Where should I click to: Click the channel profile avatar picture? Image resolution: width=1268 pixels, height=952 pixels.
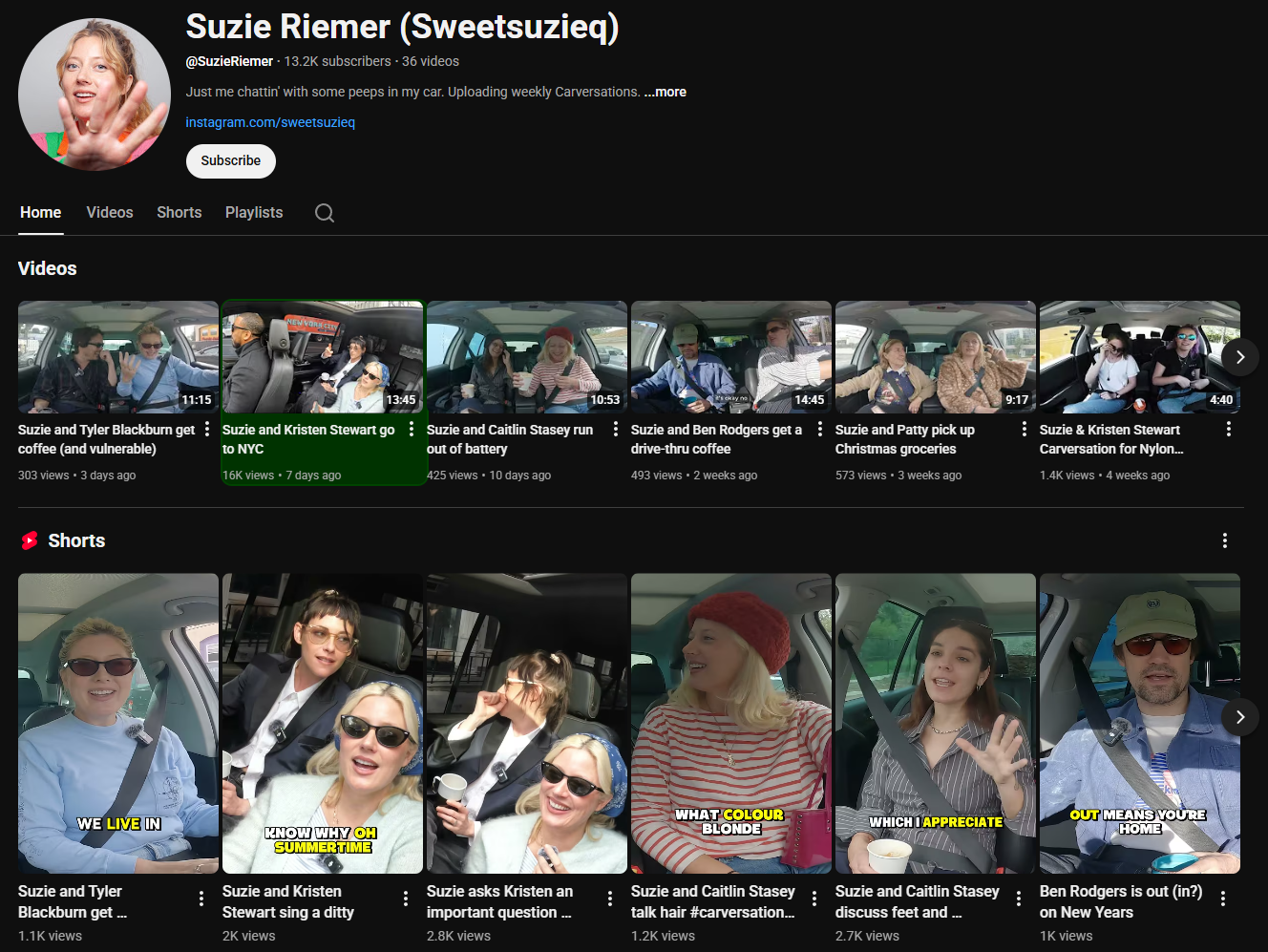(95, 95)
